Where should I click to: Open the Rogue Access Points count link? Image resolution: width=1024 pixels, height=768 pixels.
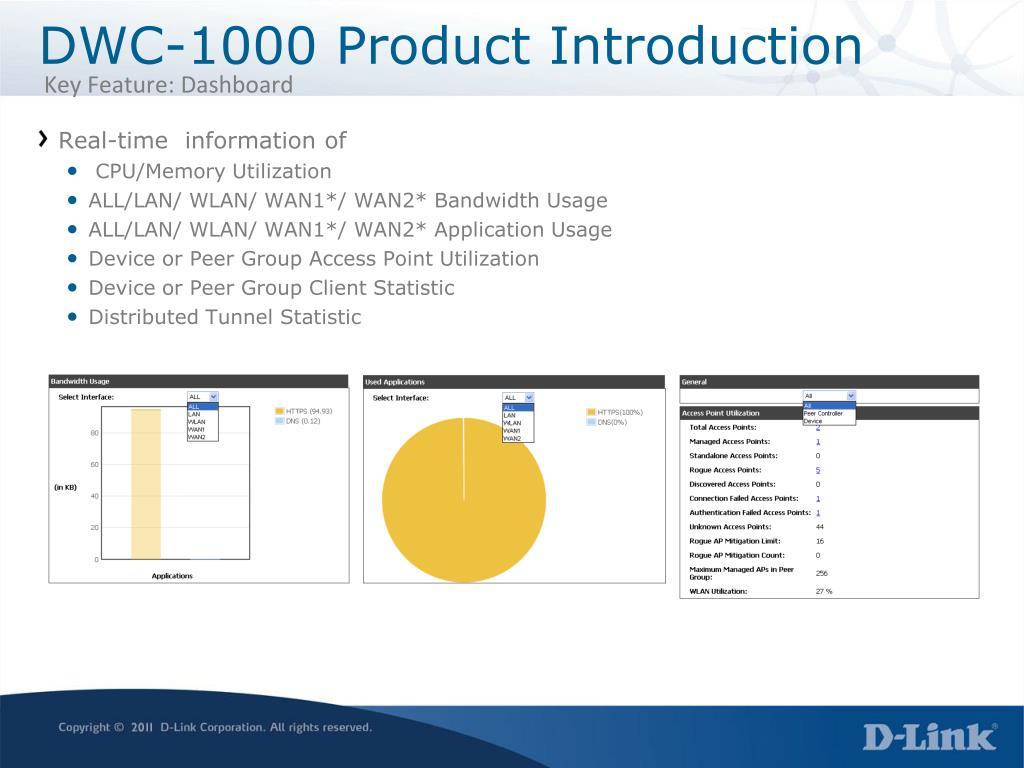818,470
